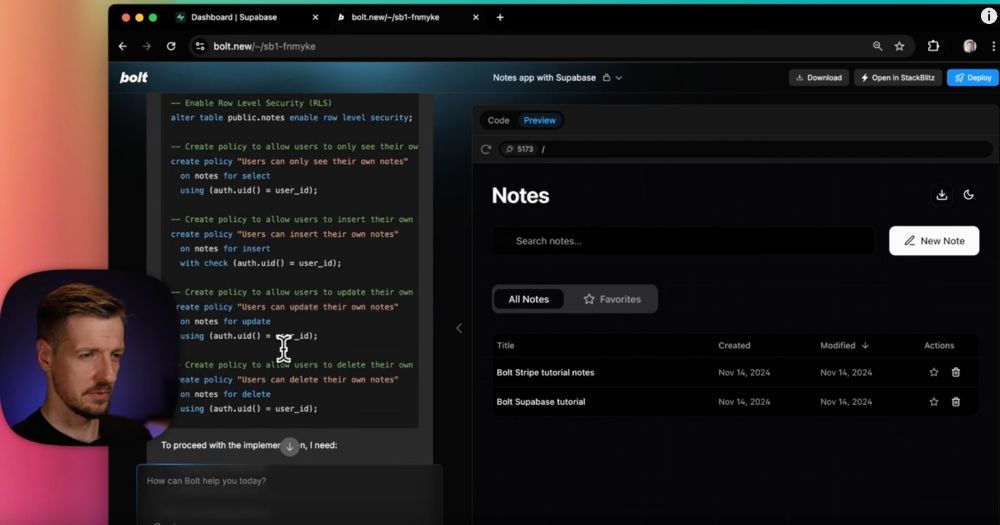This screenshot has height=525, width=1000.
Task: Click the Search notes field
Action: 683,241
